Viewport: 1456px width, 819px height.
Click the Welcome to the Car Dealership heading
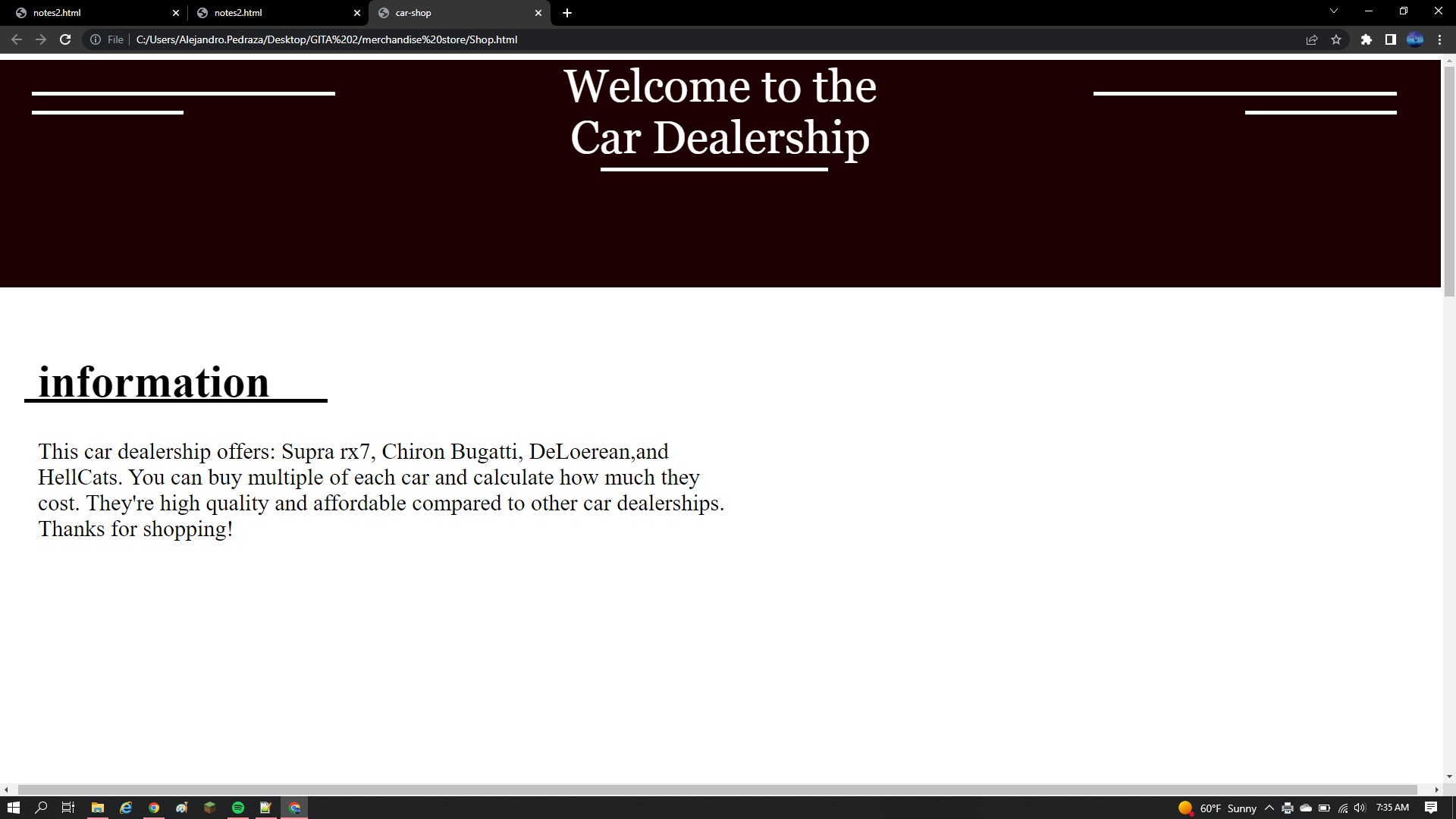coord(720,111)
